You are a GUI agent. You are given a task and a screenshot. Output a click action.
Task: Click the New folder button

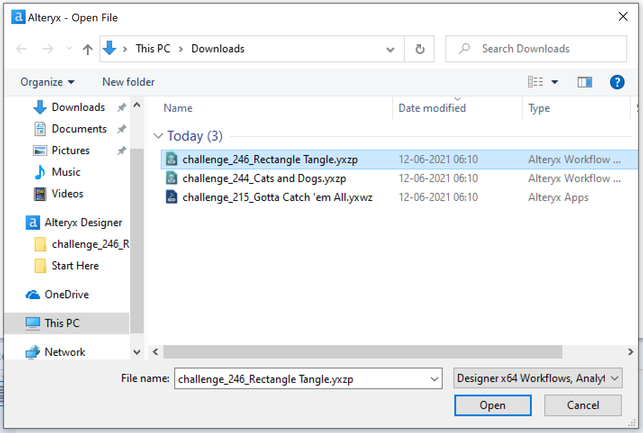pyautogui.click(x=128, y=82)
